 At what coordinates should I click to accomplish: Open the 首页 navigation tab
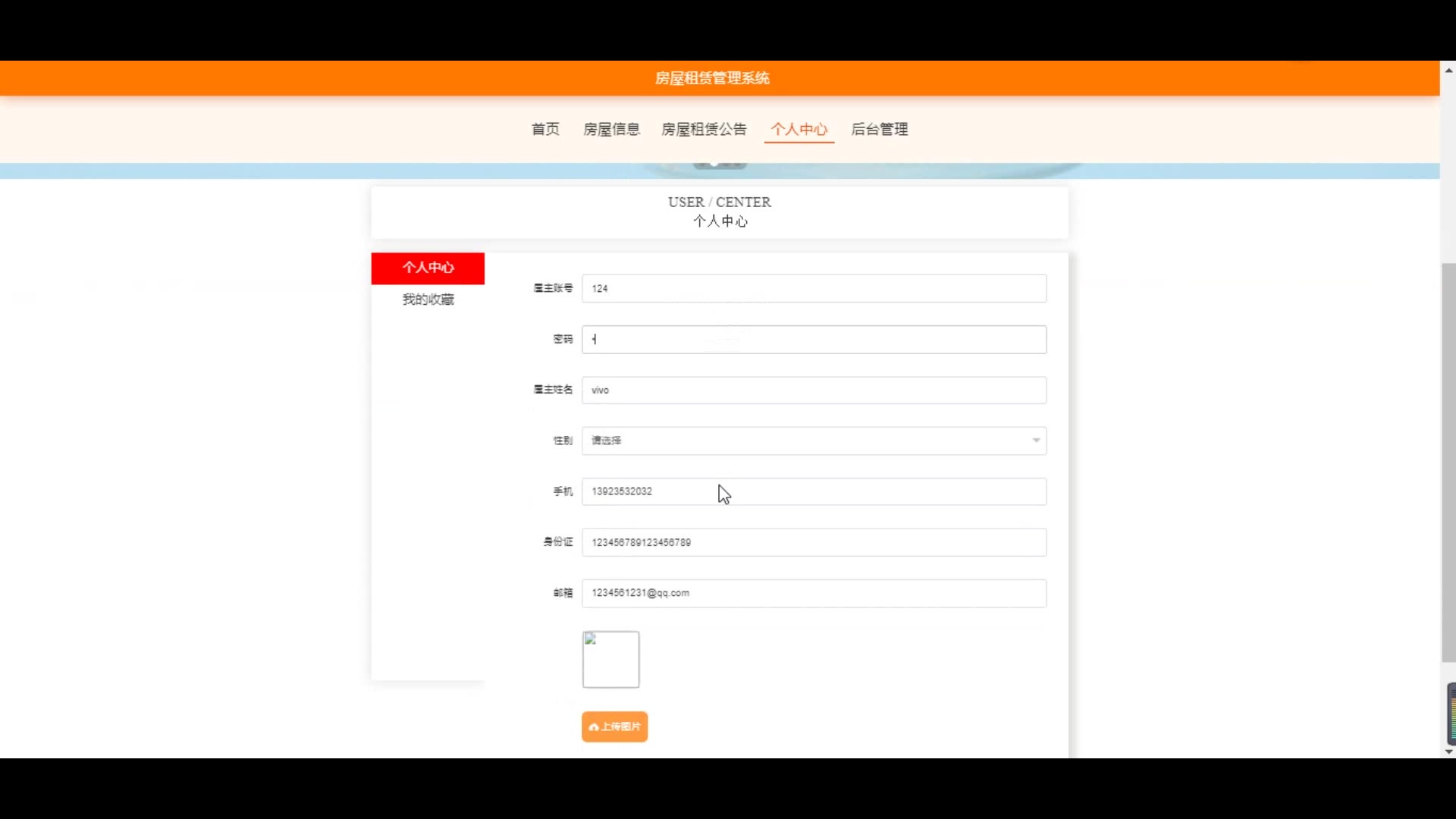pyautogui.click(x=545, y=129)
